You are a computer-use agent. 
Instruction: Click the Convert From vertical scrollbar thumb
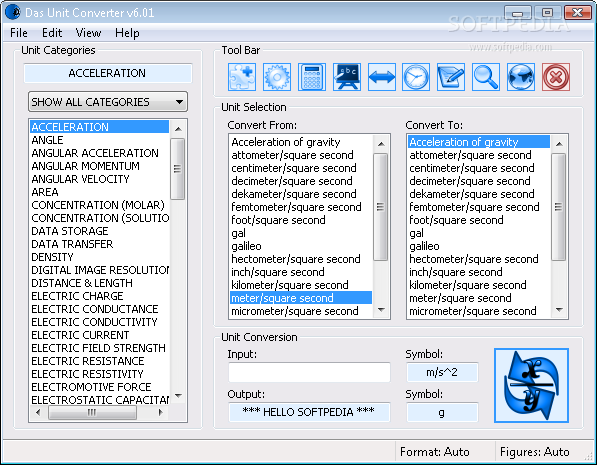click(x=381, y=207)
